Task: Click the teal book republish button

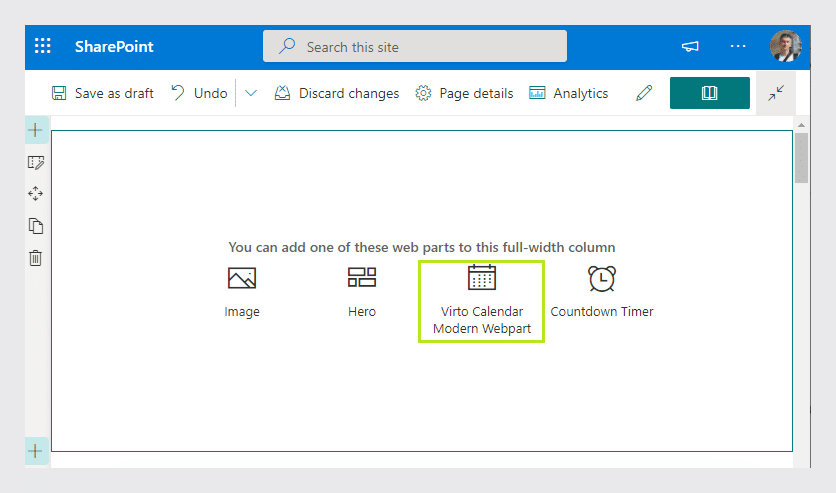Action: (x=710, y=93)
